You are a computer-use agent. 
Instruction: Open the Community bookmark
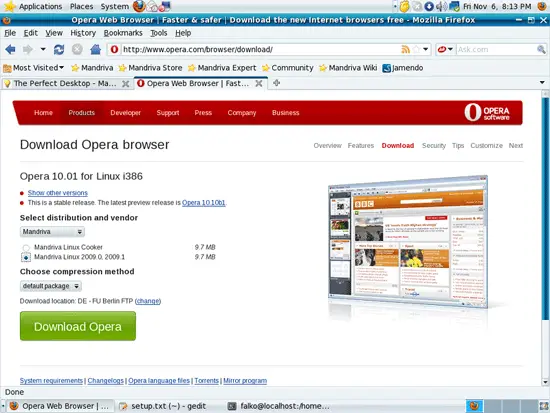pos(288,68)
